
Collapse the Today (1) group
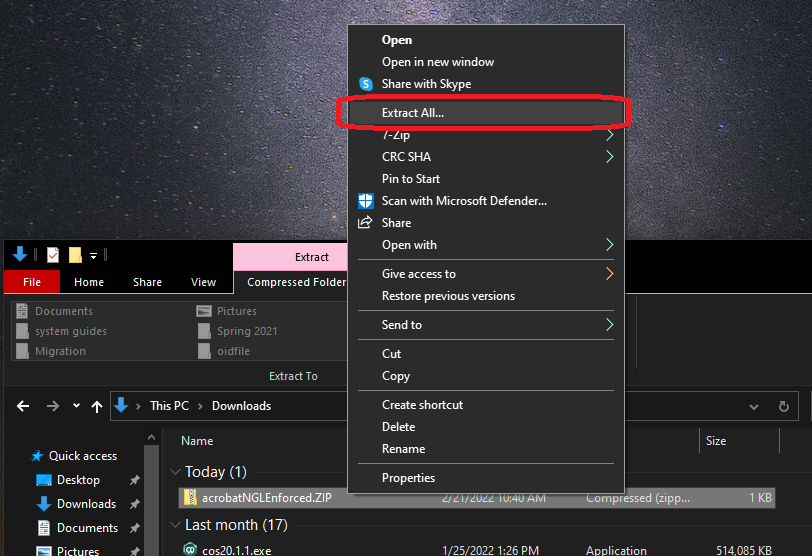[175, 472]
